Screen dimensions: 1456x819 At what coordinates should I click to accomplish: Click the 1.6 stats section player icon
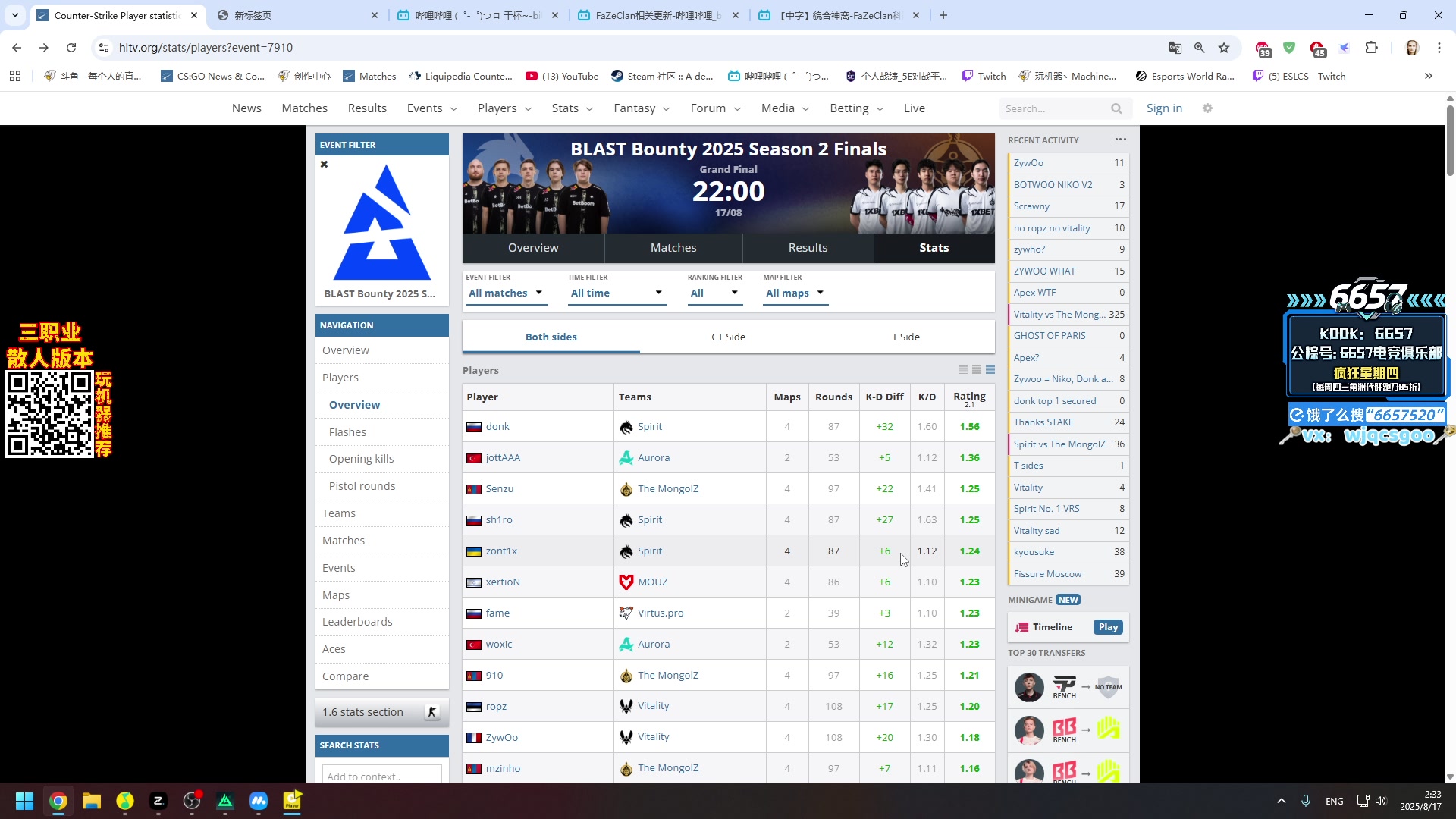point(432,712)
